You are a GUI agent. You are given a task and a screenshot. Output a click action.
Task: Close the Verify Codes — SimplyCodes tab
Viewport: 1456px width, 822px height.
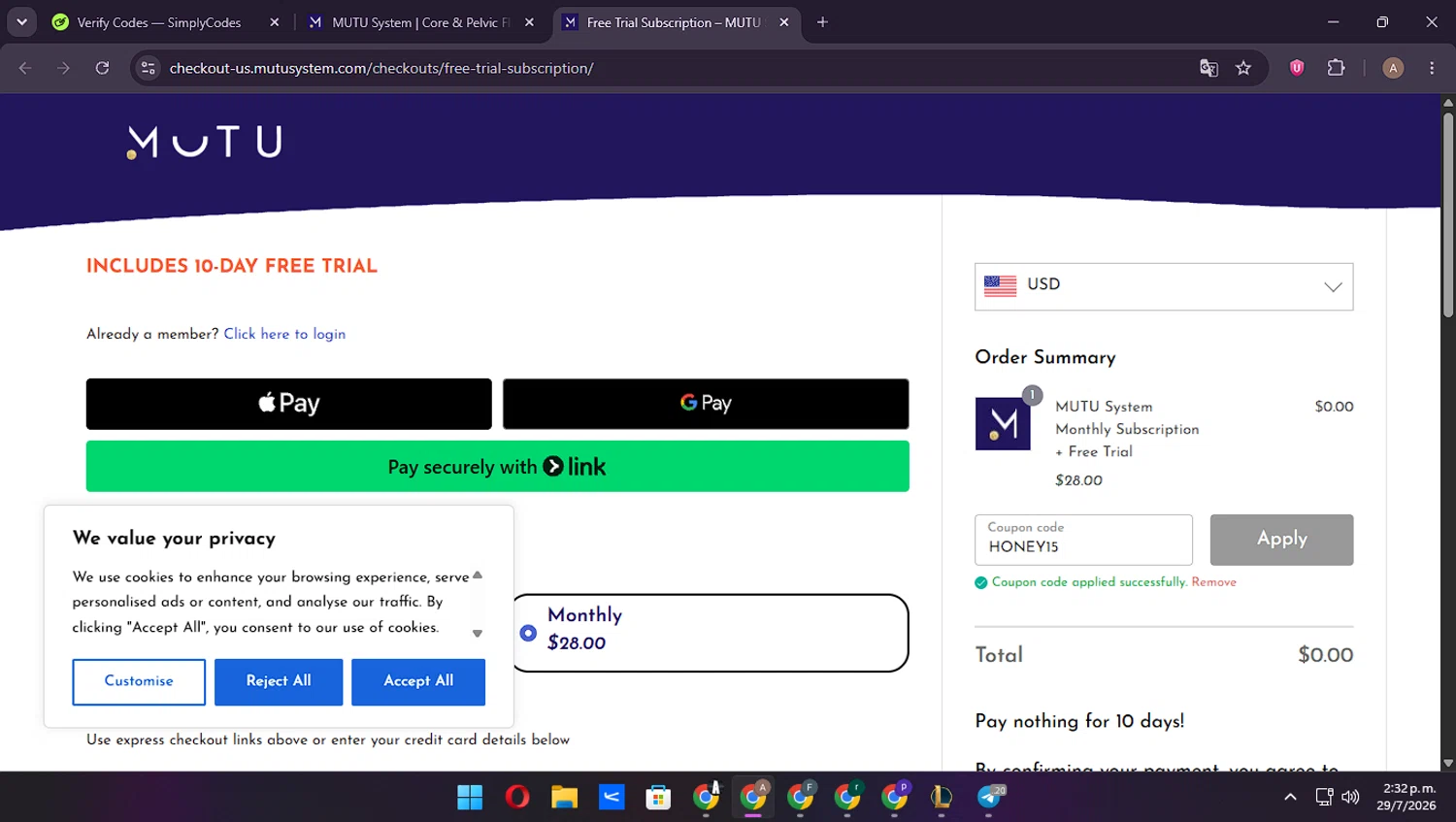[x=275, y=22]
